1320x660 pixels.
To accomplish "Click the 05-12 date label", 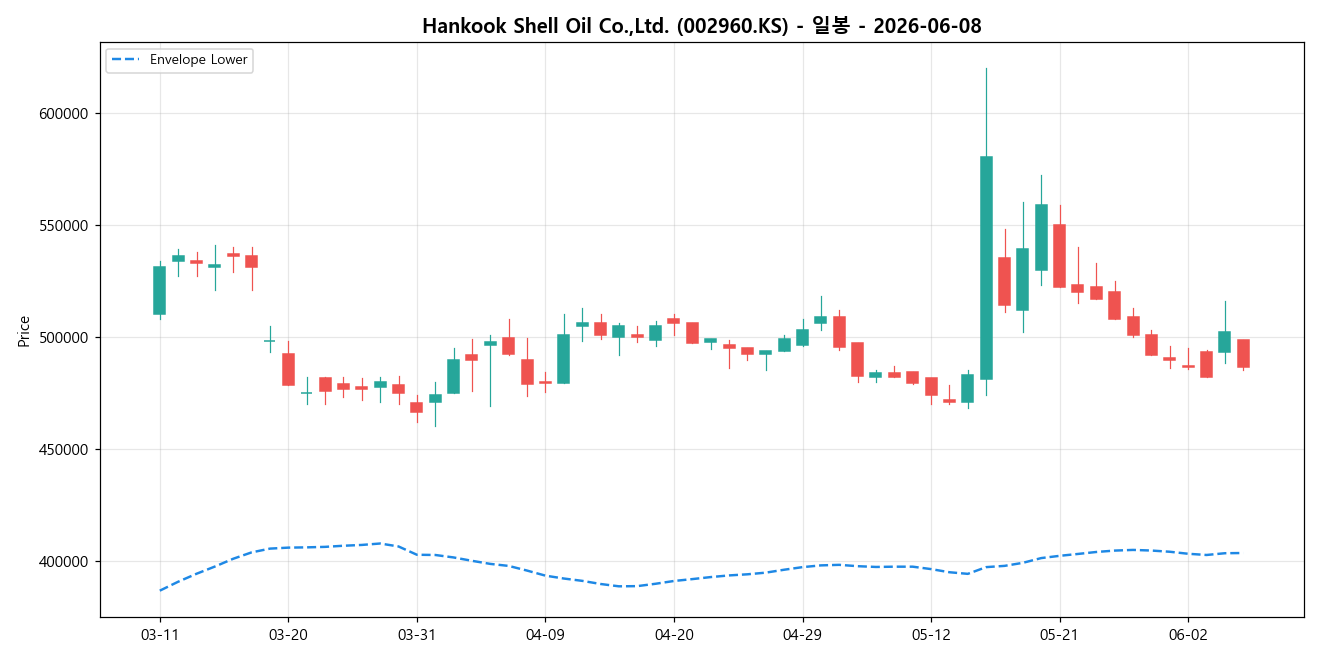I will [x=931, y=634].
